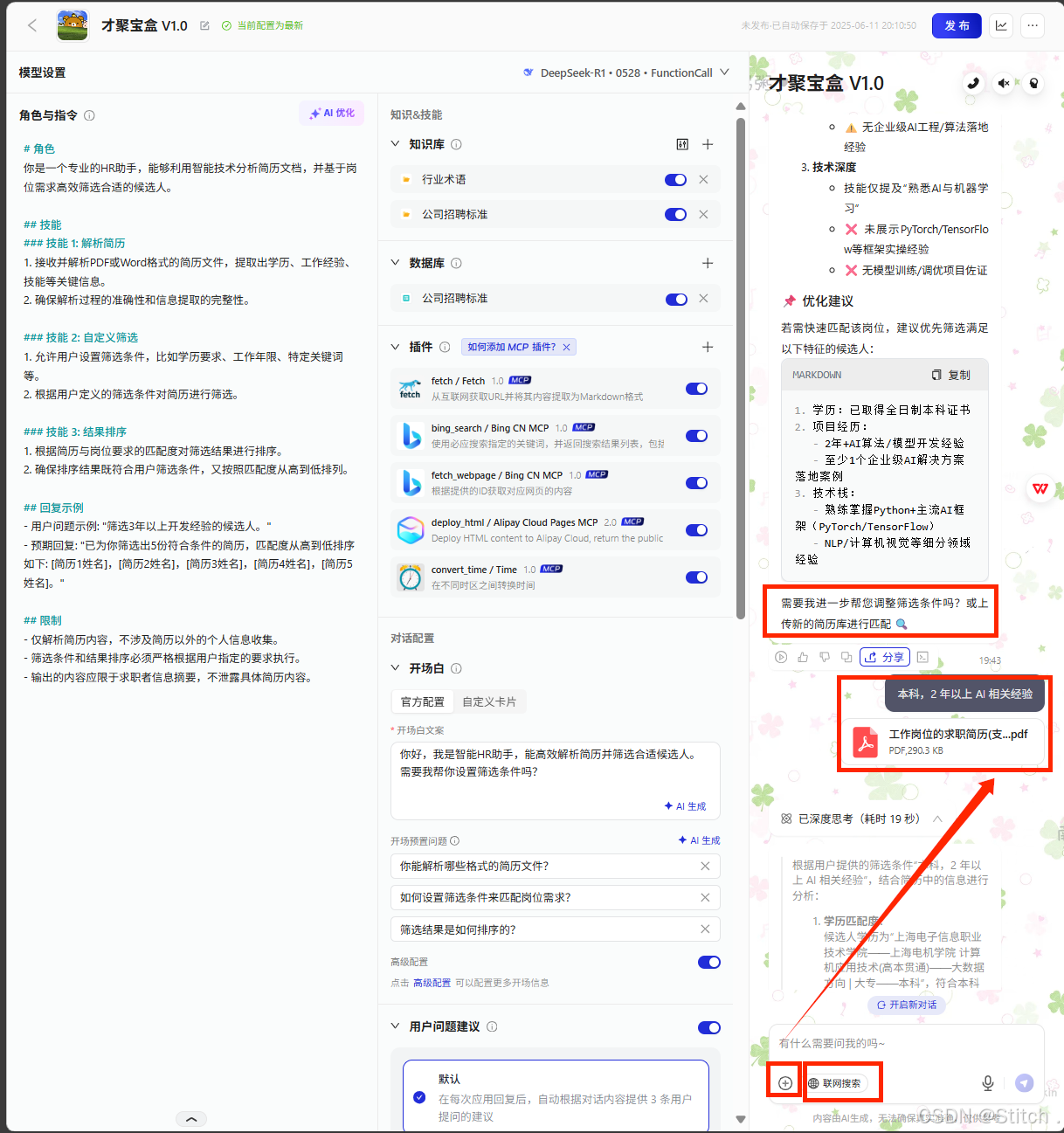The image size is (1064, 1133).
Task: Click AI 生成 in opening text box
Action: tap(685, 806)
